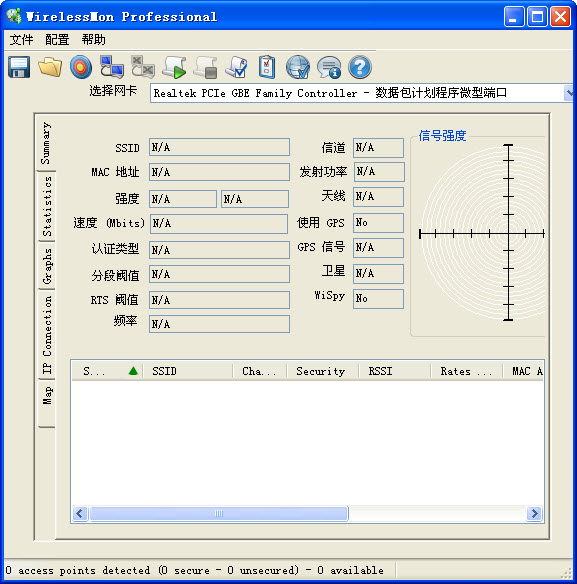This screenshot has width=577, height=584.
Task: Click the red target toolbar icon
Action: pyautogui.click(x=81, y=67)
